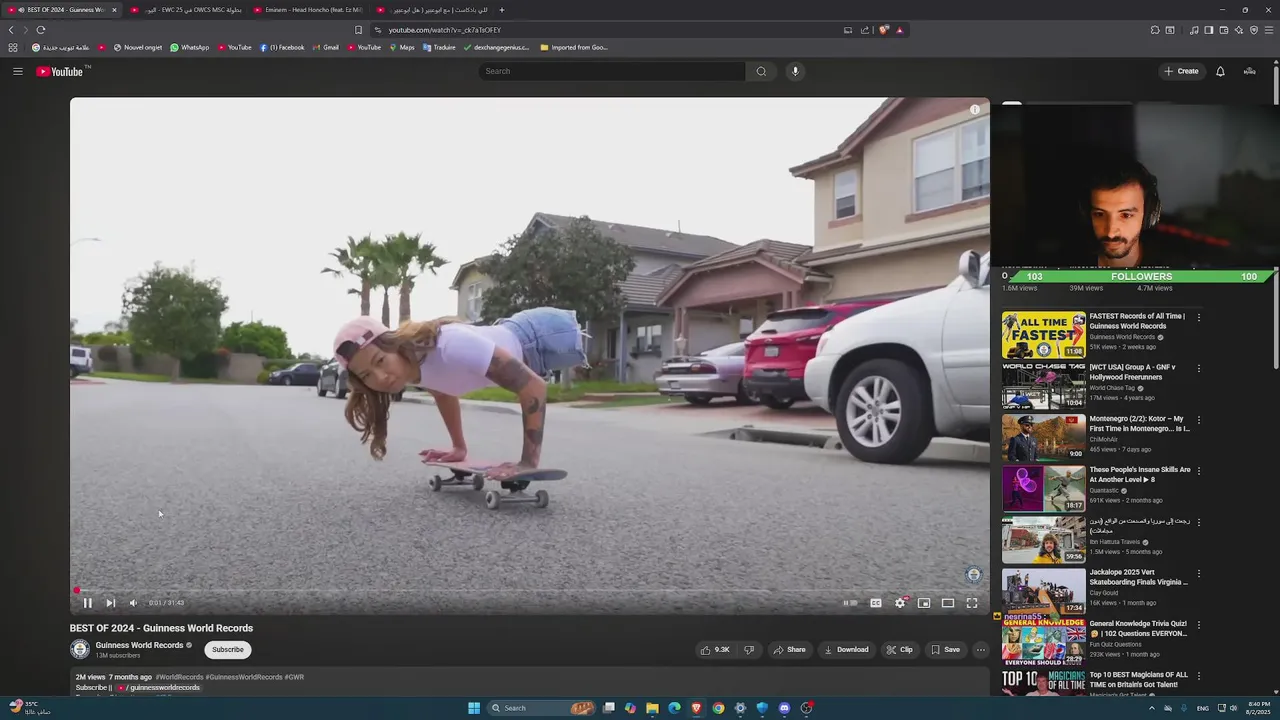Open Brave VPN shield icon
This screenshot has height=720, width=1280.
1254,30
